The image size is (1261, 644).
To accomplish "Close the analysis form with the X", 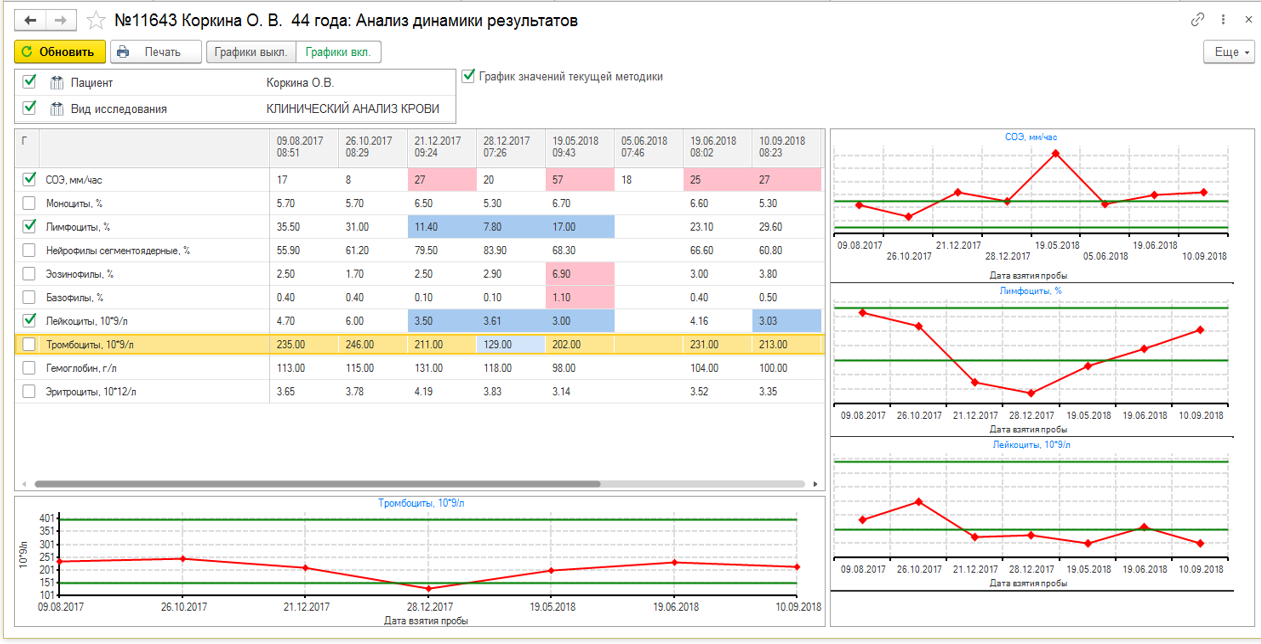I will [1249, 20].
